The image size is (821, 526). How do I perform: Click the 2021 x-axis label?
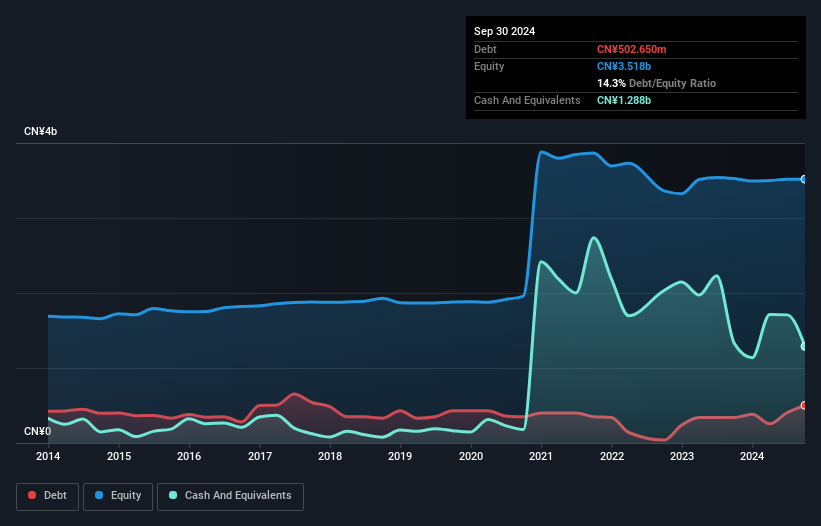tap(541, 456)
